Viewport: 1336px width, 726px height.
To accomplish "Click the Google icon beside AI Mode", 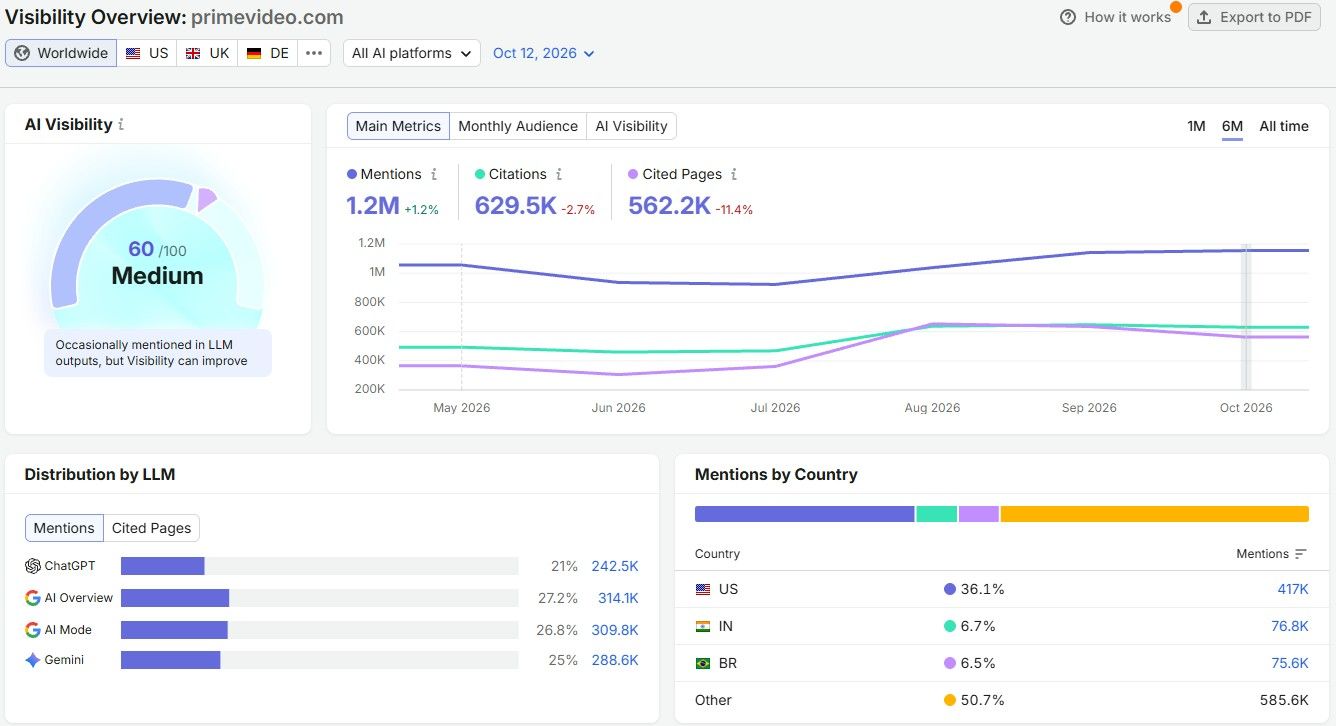I will coord(33,630).
